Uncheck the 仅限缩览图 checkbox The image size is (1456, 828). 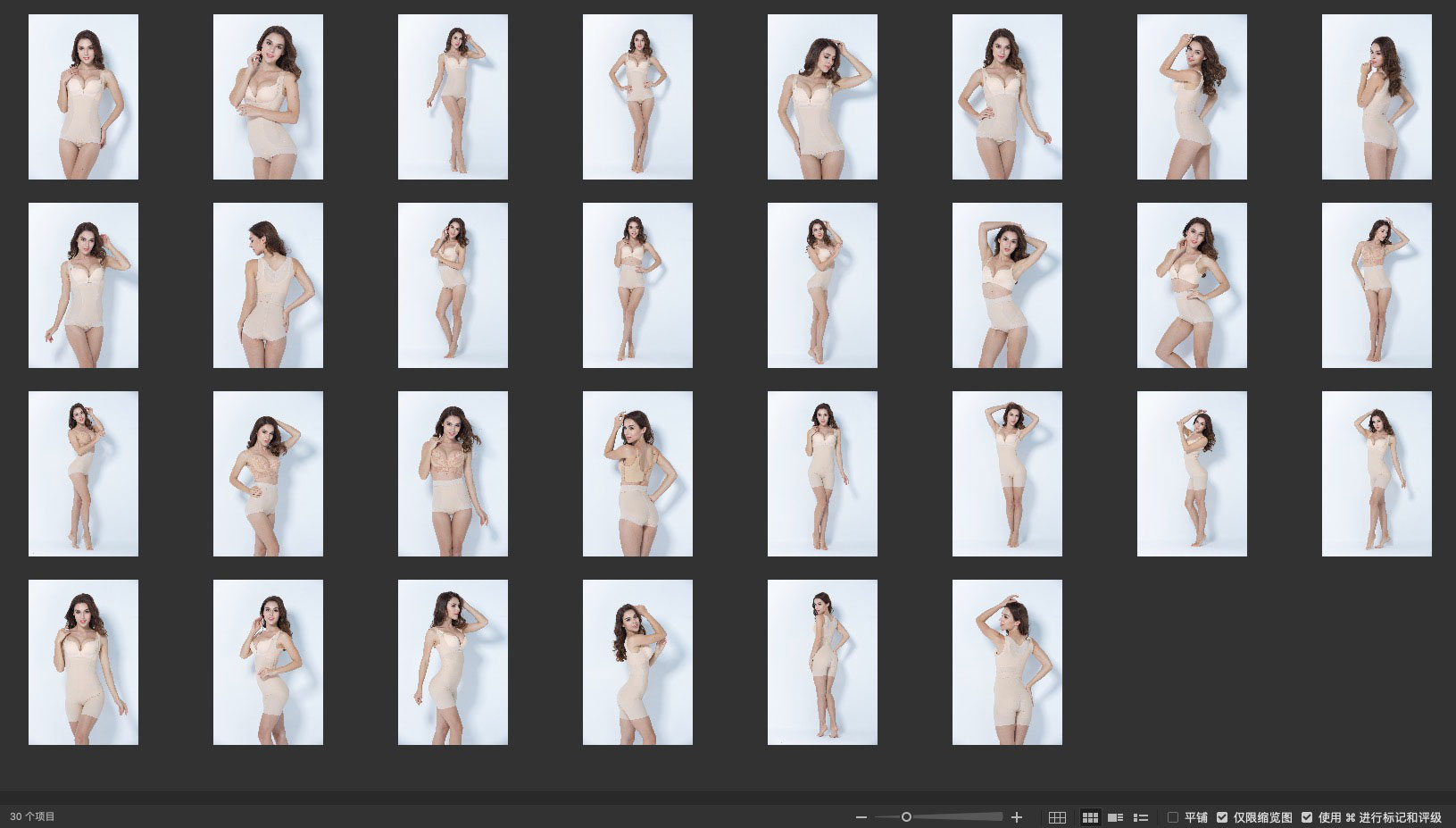tap(1222, 817)
